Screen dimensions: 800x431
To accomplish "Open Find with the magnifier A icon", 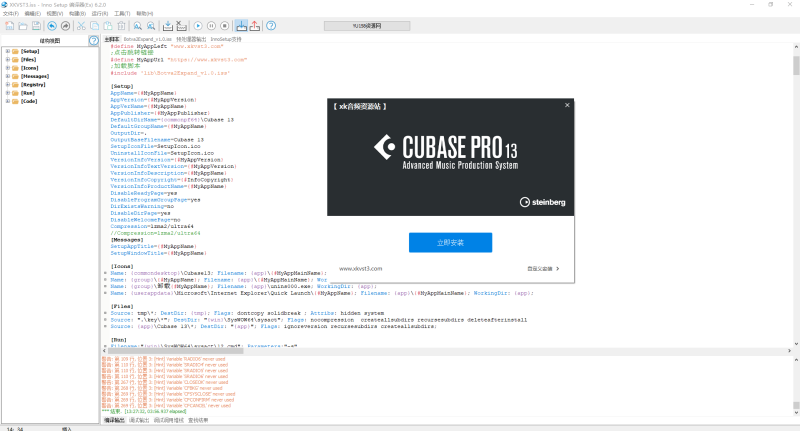I will [x=138, y=26].
